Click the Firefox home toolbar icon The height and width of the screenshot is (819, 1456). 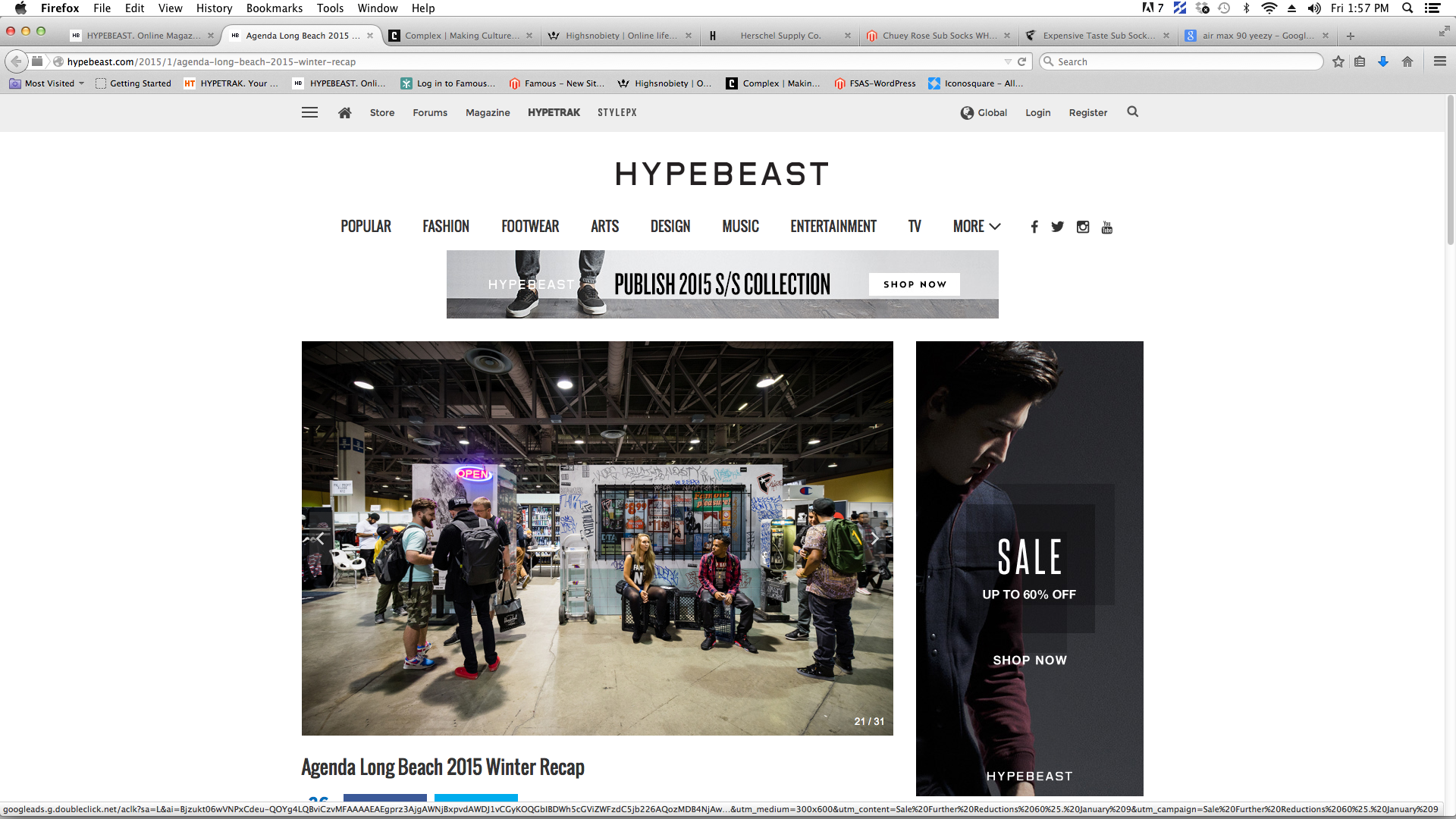1407,61
